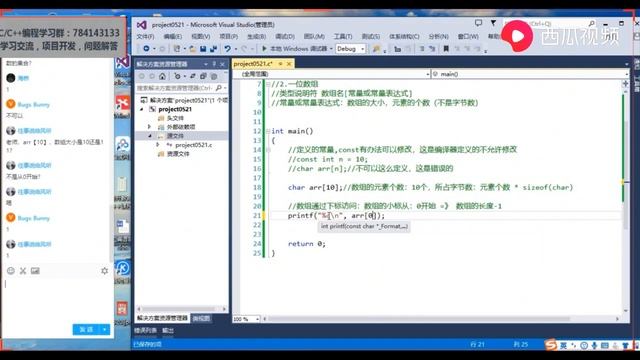640x360 pixels.
Task: Click the Visual Studio desktop shortcut icon
Action: (x=122, y=62)
